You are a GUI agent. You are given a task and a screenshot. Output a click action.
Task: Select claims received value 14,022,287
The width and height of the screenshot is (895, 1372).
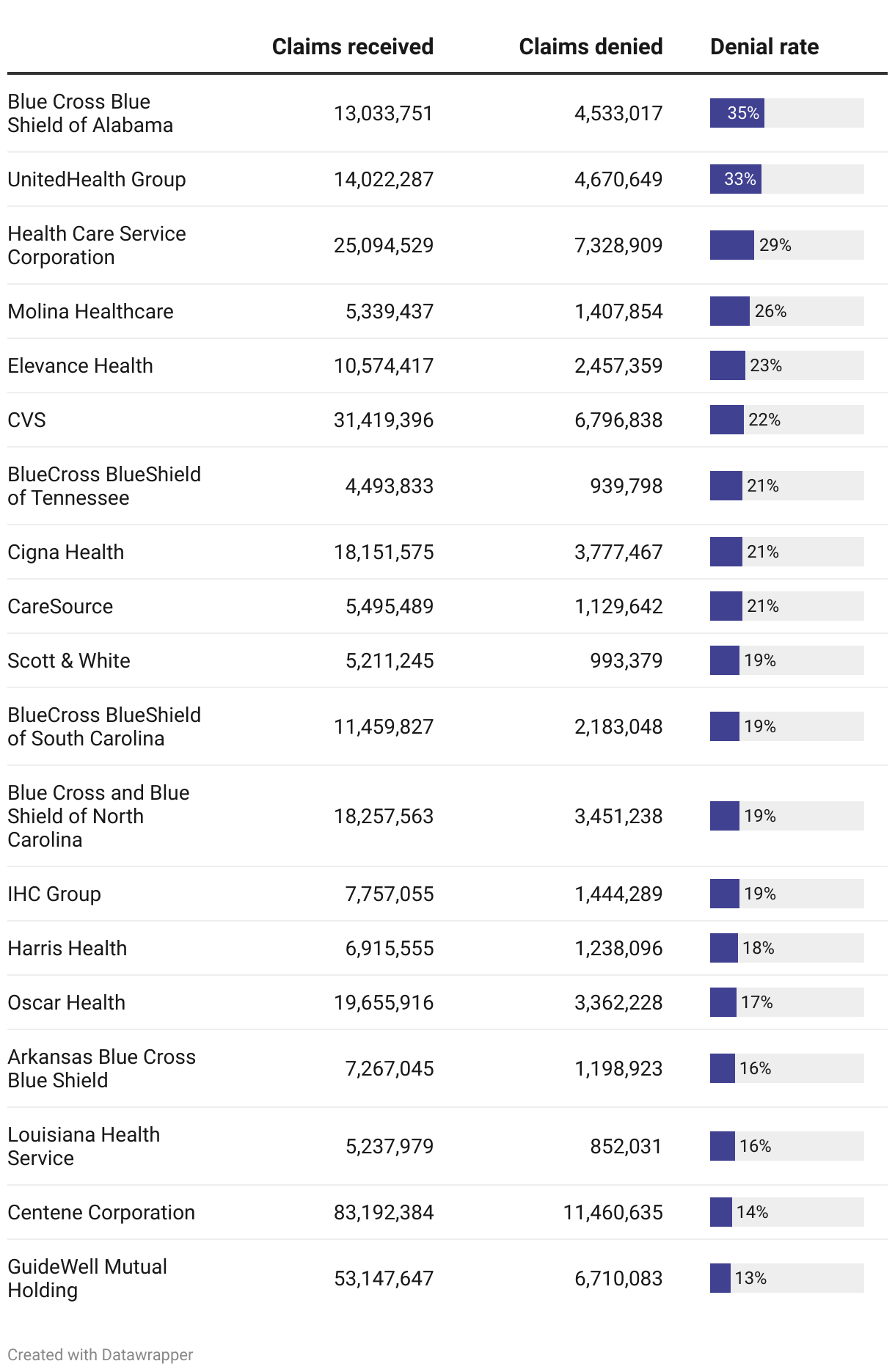[384, 179]
